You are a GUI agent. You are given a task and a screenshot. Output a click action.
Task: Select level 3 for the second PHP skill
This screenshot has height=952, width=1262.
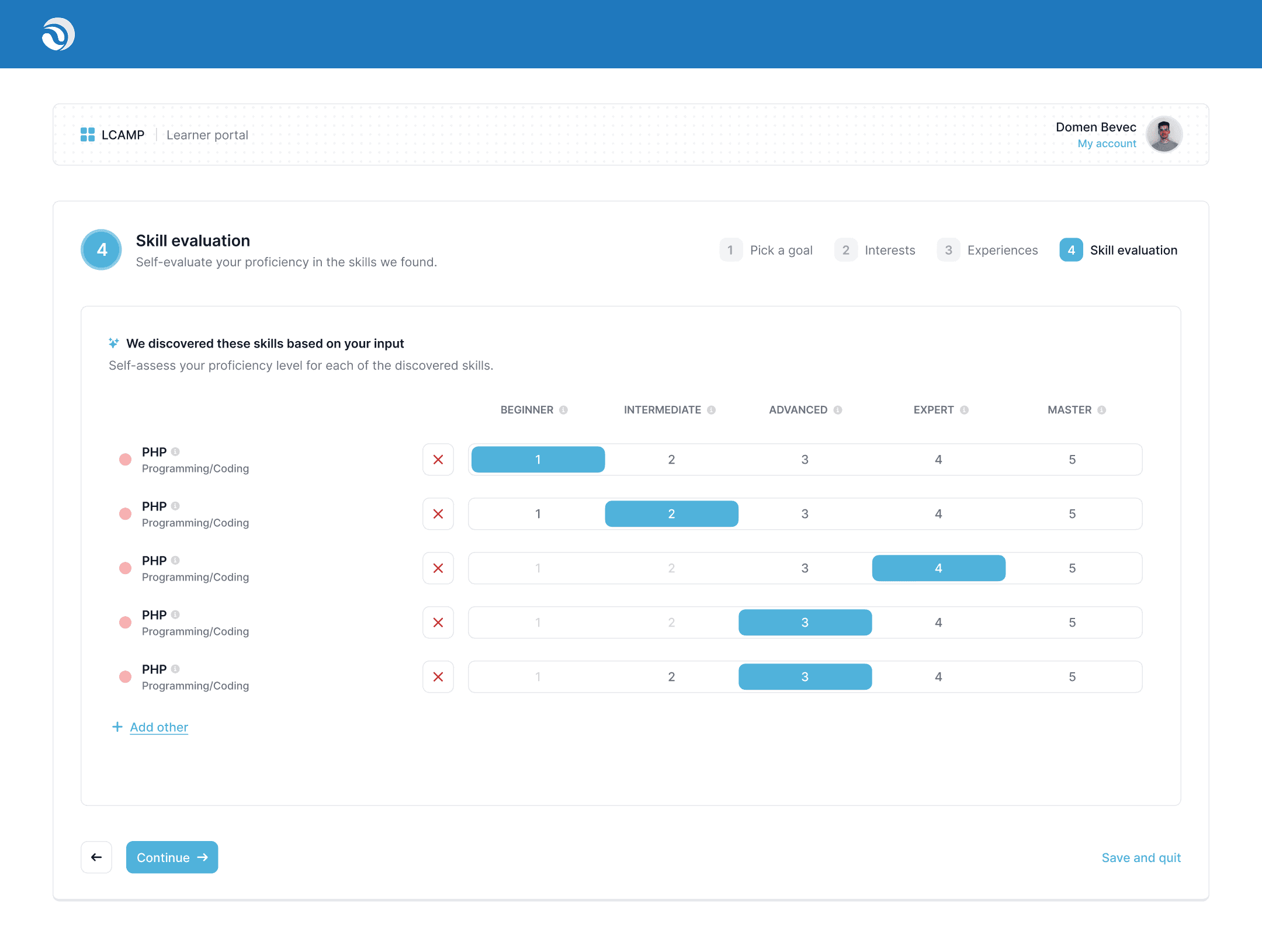(805, 514)
